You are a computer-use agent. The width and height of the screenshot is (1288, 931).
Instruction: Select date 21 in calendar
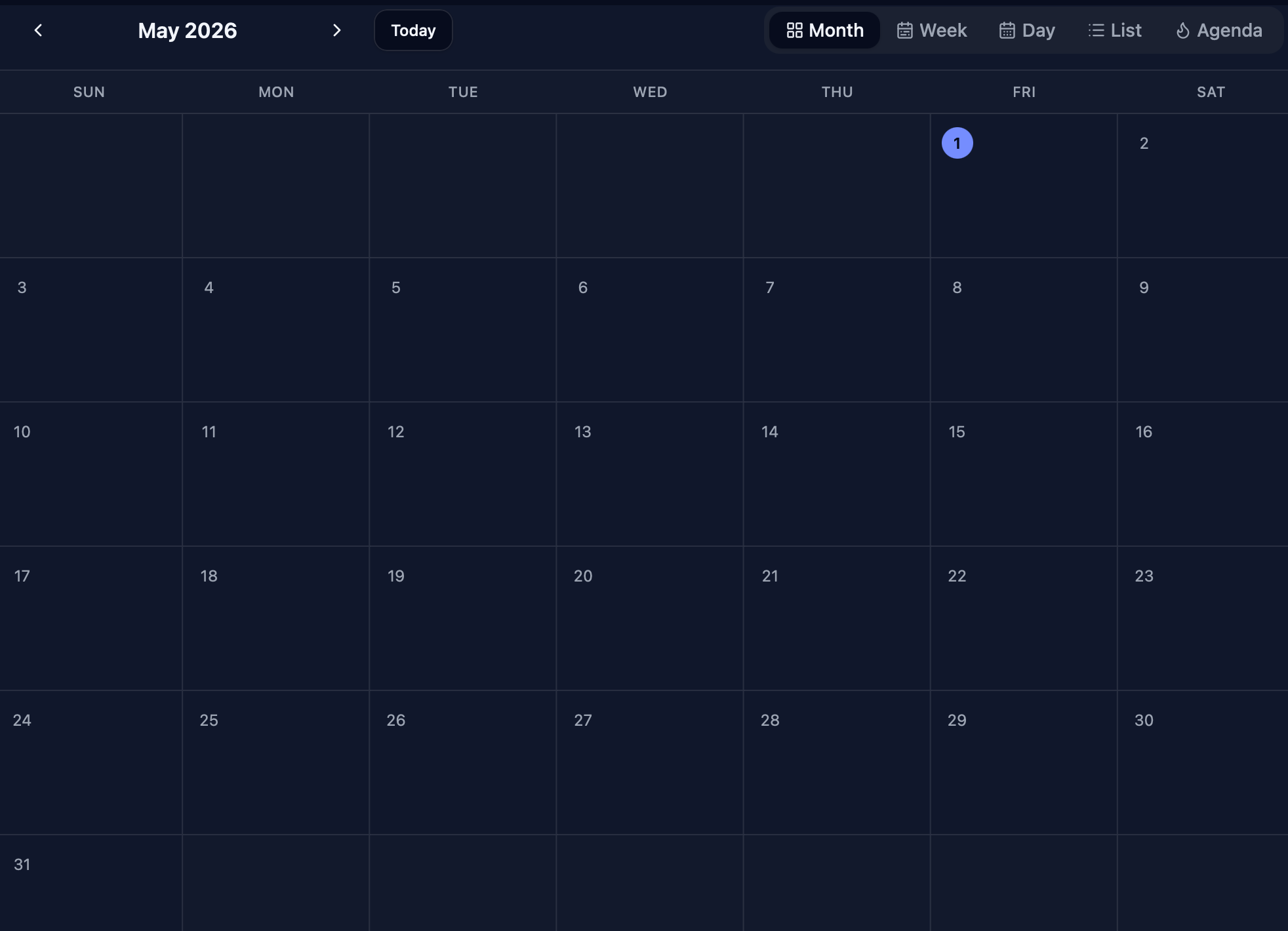(770, 576)
